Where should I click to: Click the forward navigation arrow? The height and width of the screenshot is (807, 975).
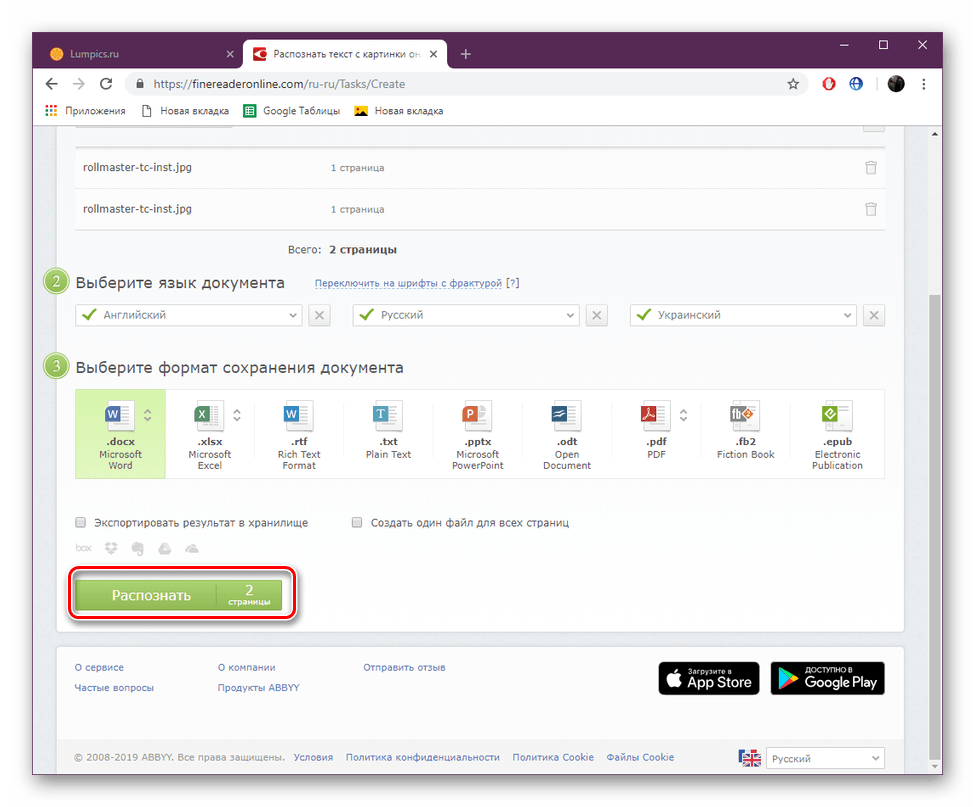pyautogui.click(x=79, y=84)
